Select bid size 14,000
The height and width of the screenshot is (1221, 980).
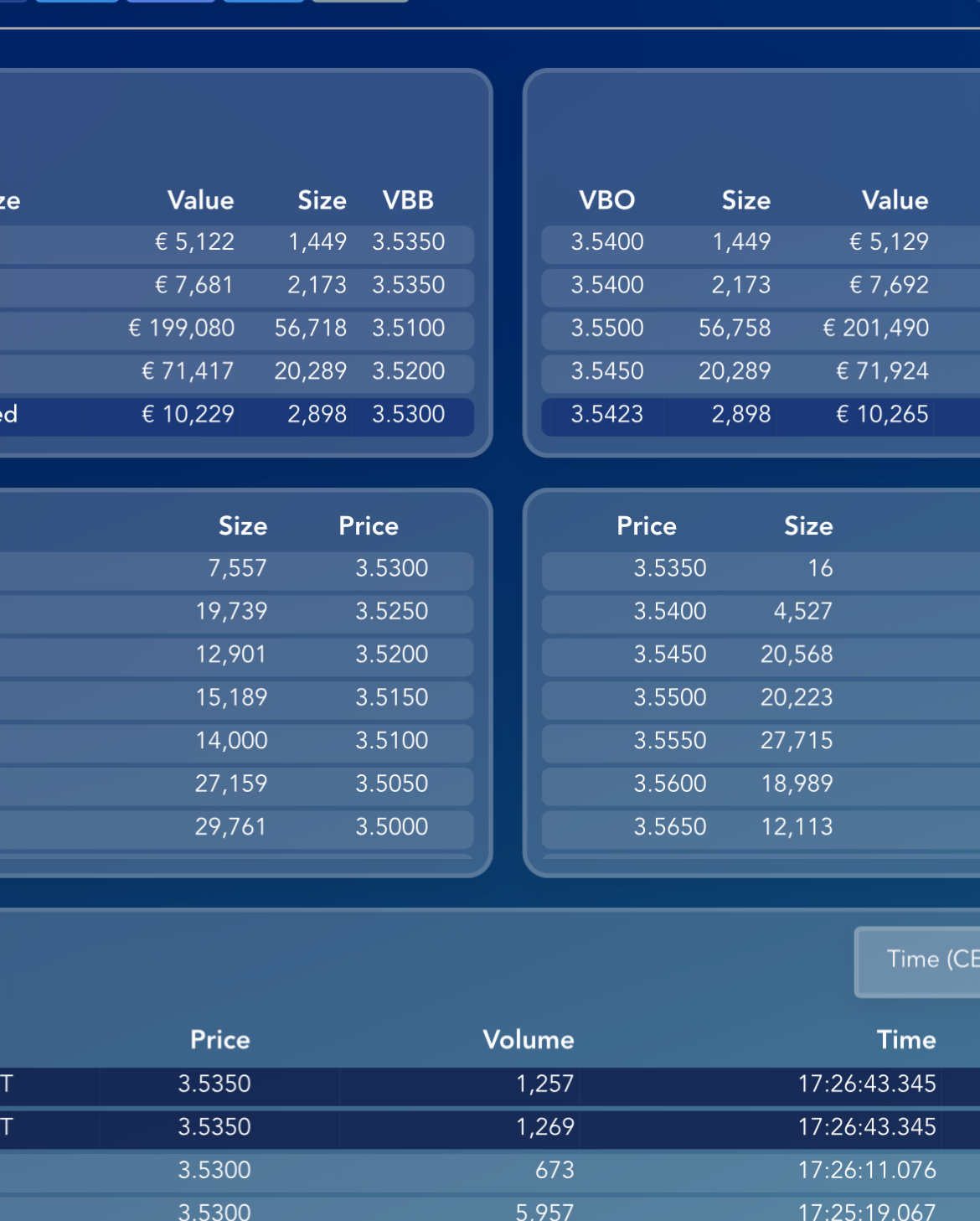231,741
